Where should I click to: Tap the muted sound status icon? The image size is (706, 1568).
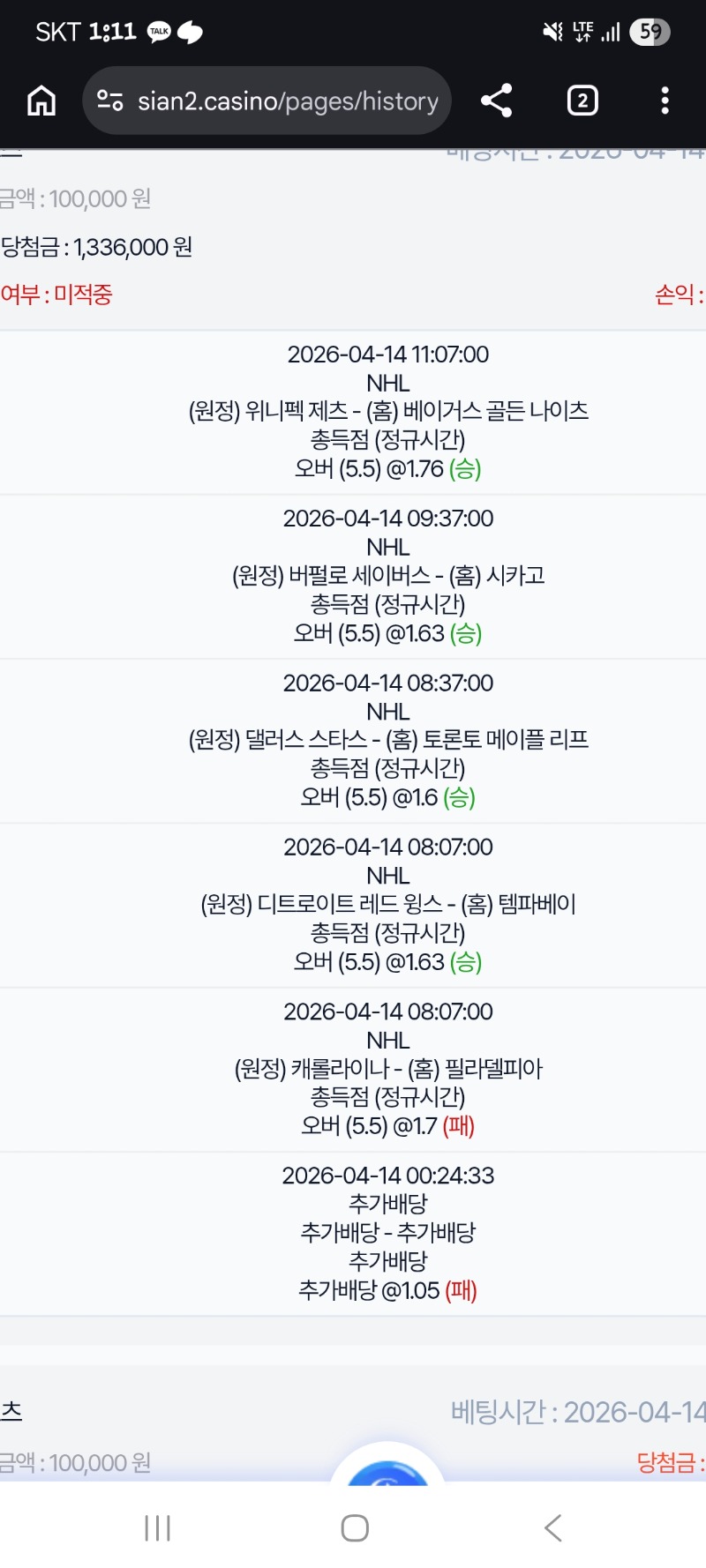click(x=552, y=33)
